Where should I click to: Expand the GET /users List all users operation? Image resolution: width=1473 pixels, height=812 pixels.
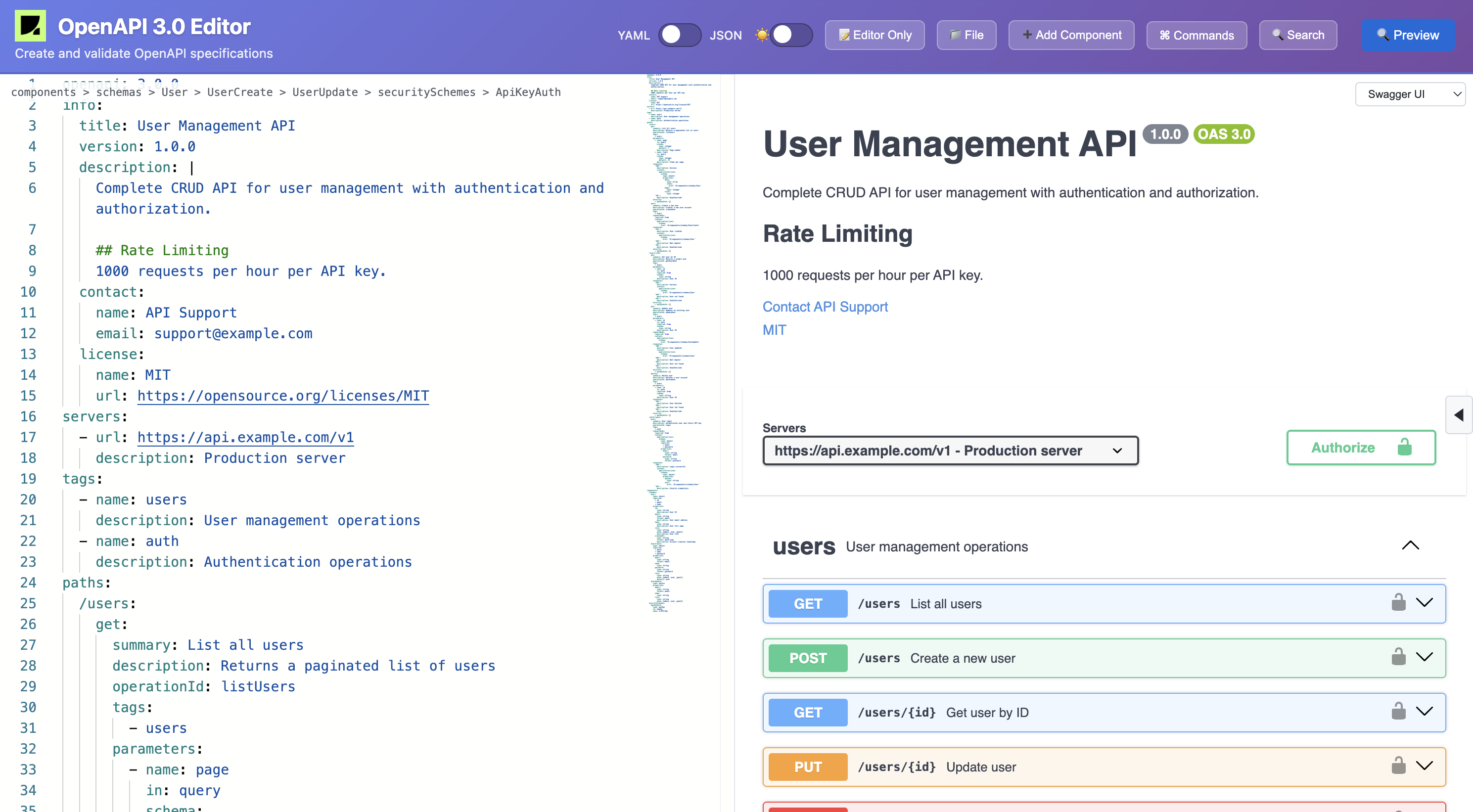pos(1425,602)
